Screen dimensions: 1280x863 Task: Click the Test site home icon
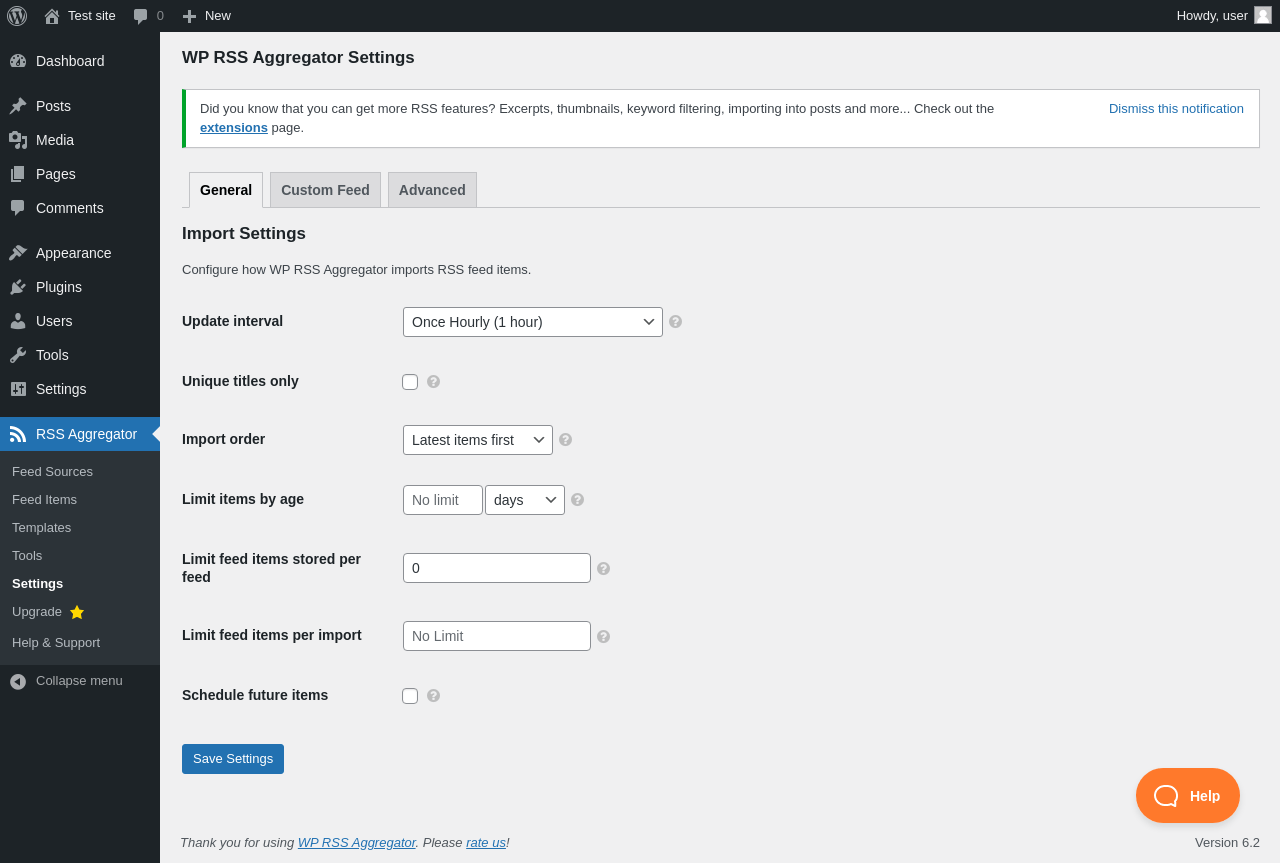52,16
